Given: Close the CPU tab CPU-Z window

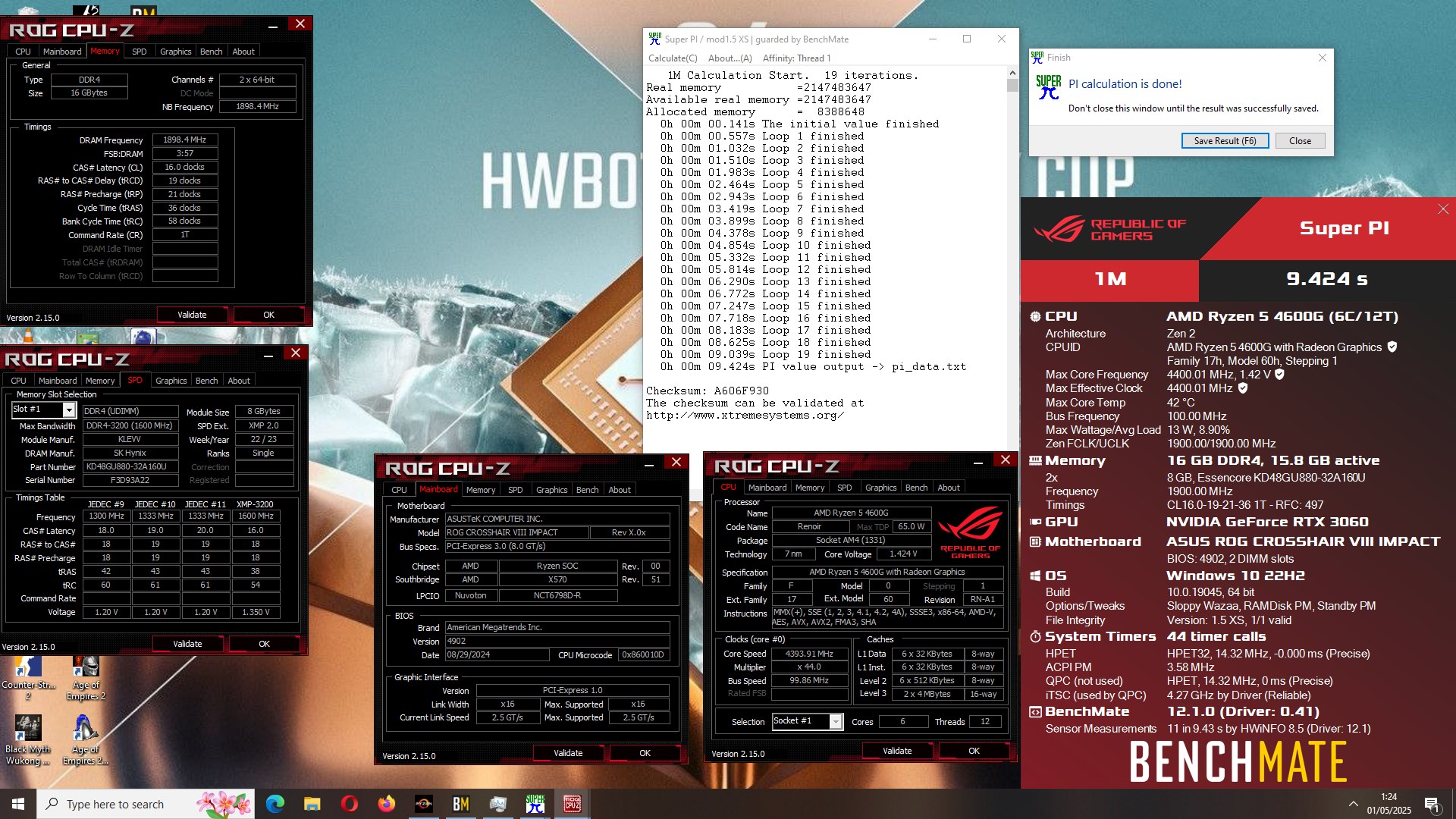Looking at the screenshot, I should pos(1006,460).
